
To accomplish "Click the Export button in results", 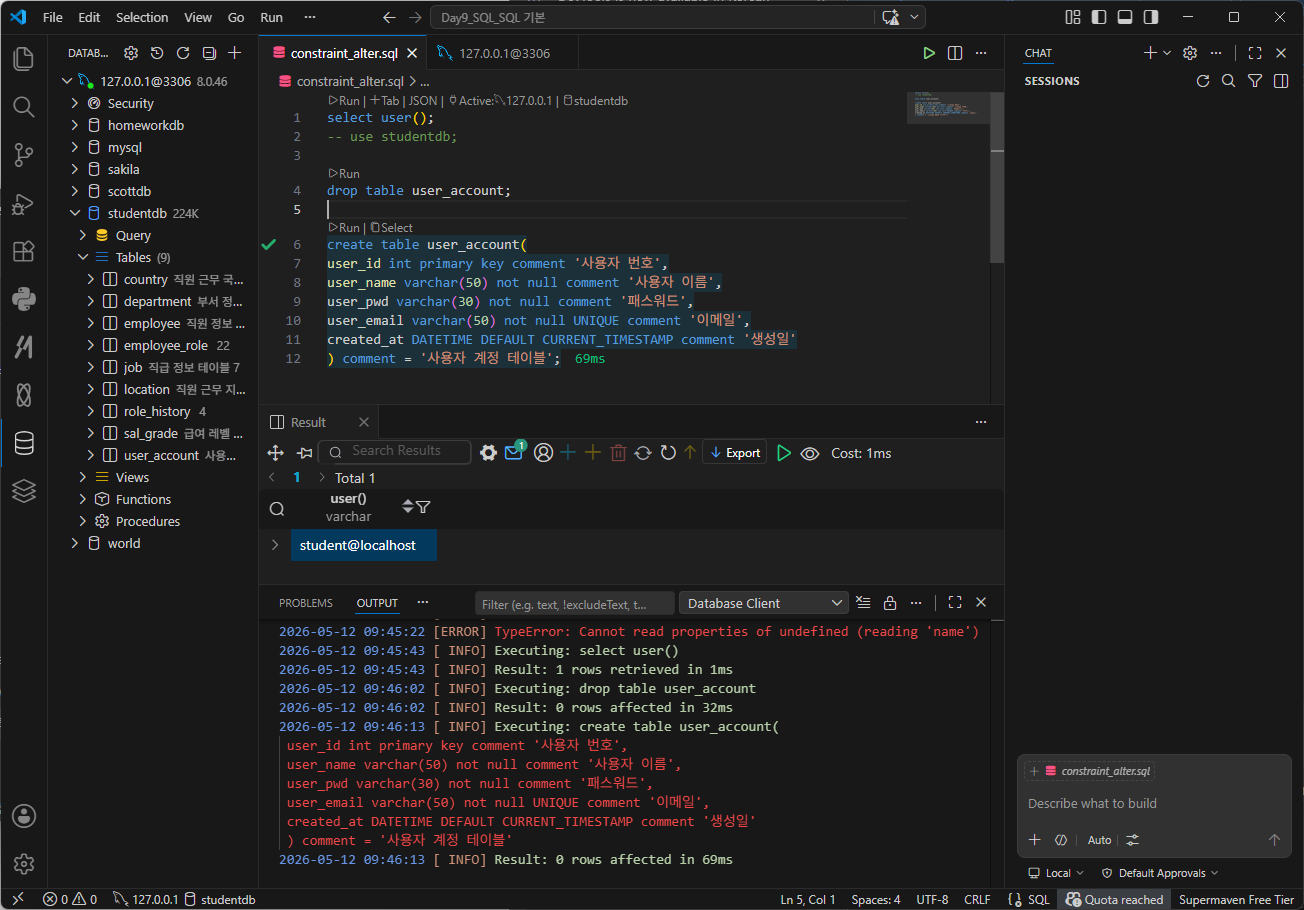I will pyautogui.click(x=734, y=453).
